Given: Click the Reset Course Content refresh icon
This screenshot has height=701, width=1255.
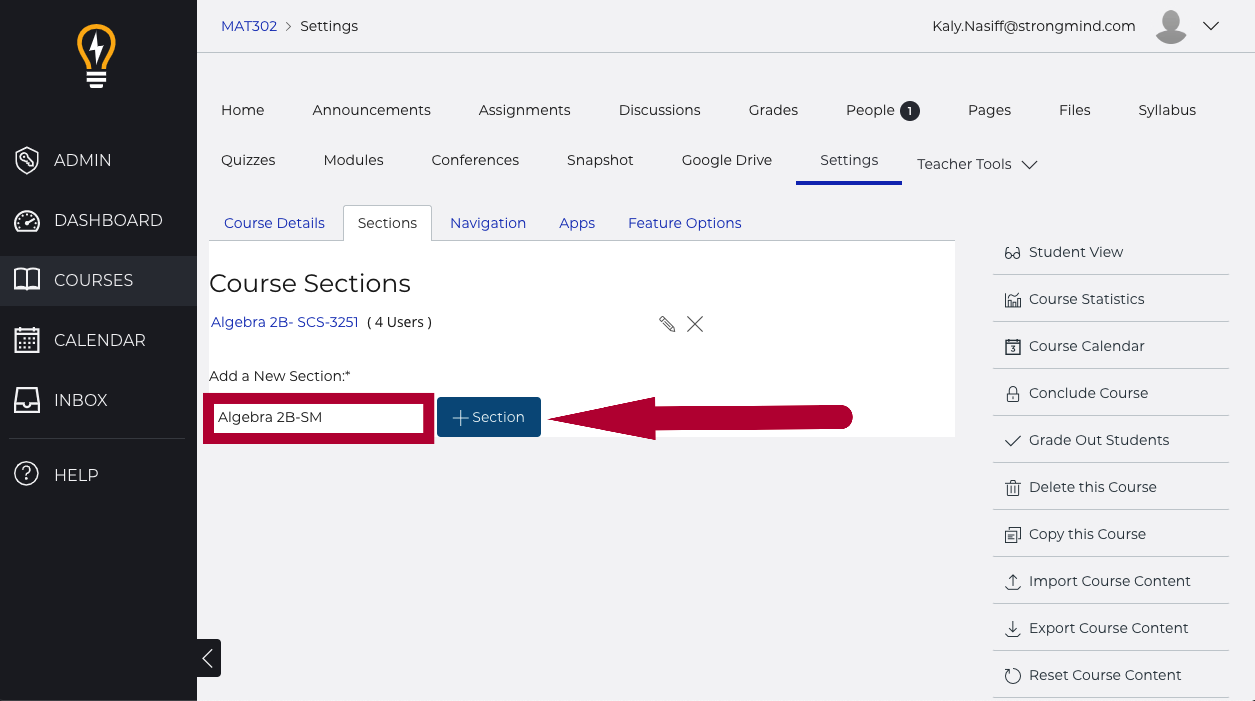Looking at the screenshot, I should [1012, 676].
